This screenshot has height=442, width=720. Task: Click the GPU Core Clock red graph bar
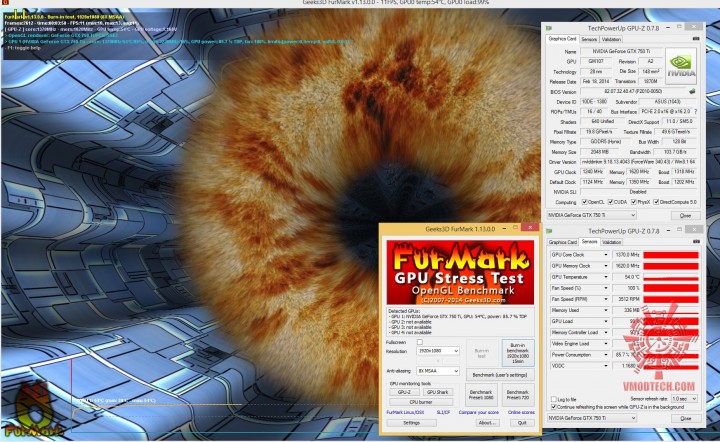[671, 255]
